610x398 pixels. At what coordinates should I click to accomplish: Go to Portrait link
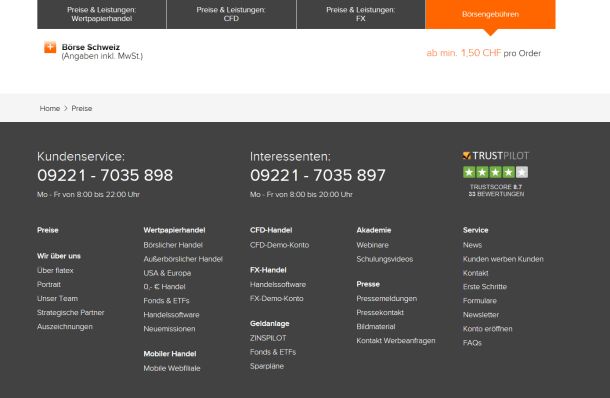(x=49, y=284)
